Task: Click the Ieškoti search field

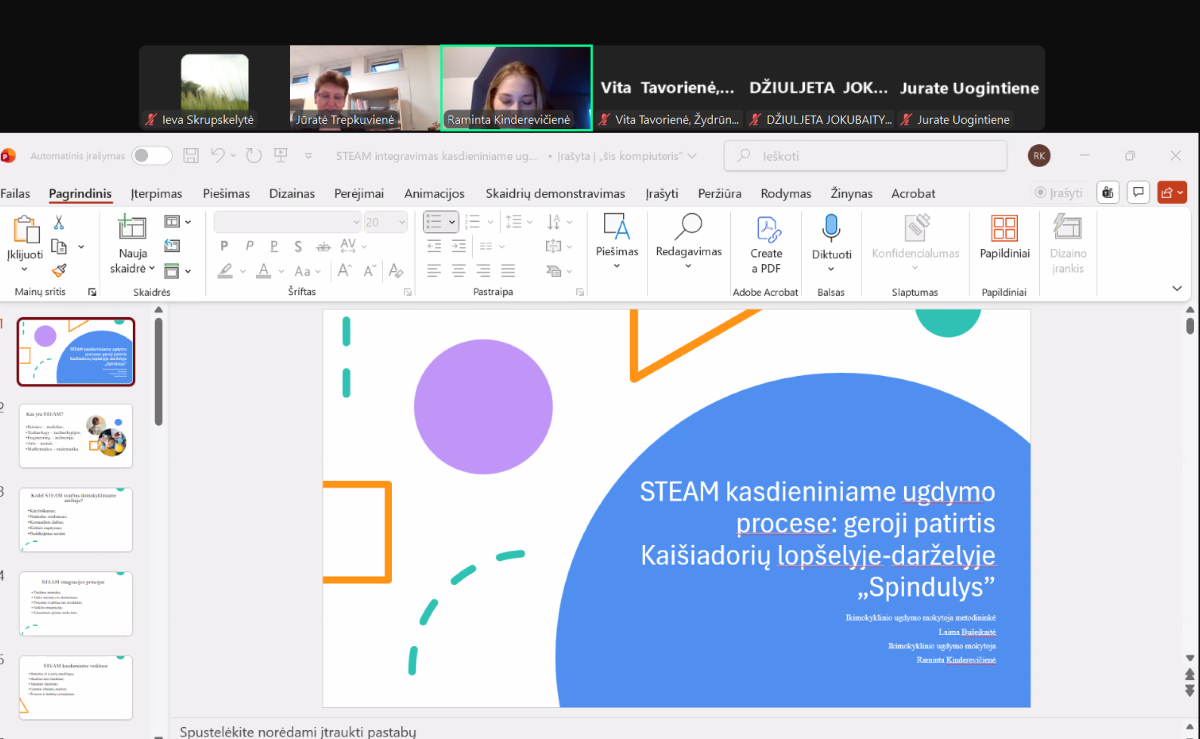Action: click(866, 156)
